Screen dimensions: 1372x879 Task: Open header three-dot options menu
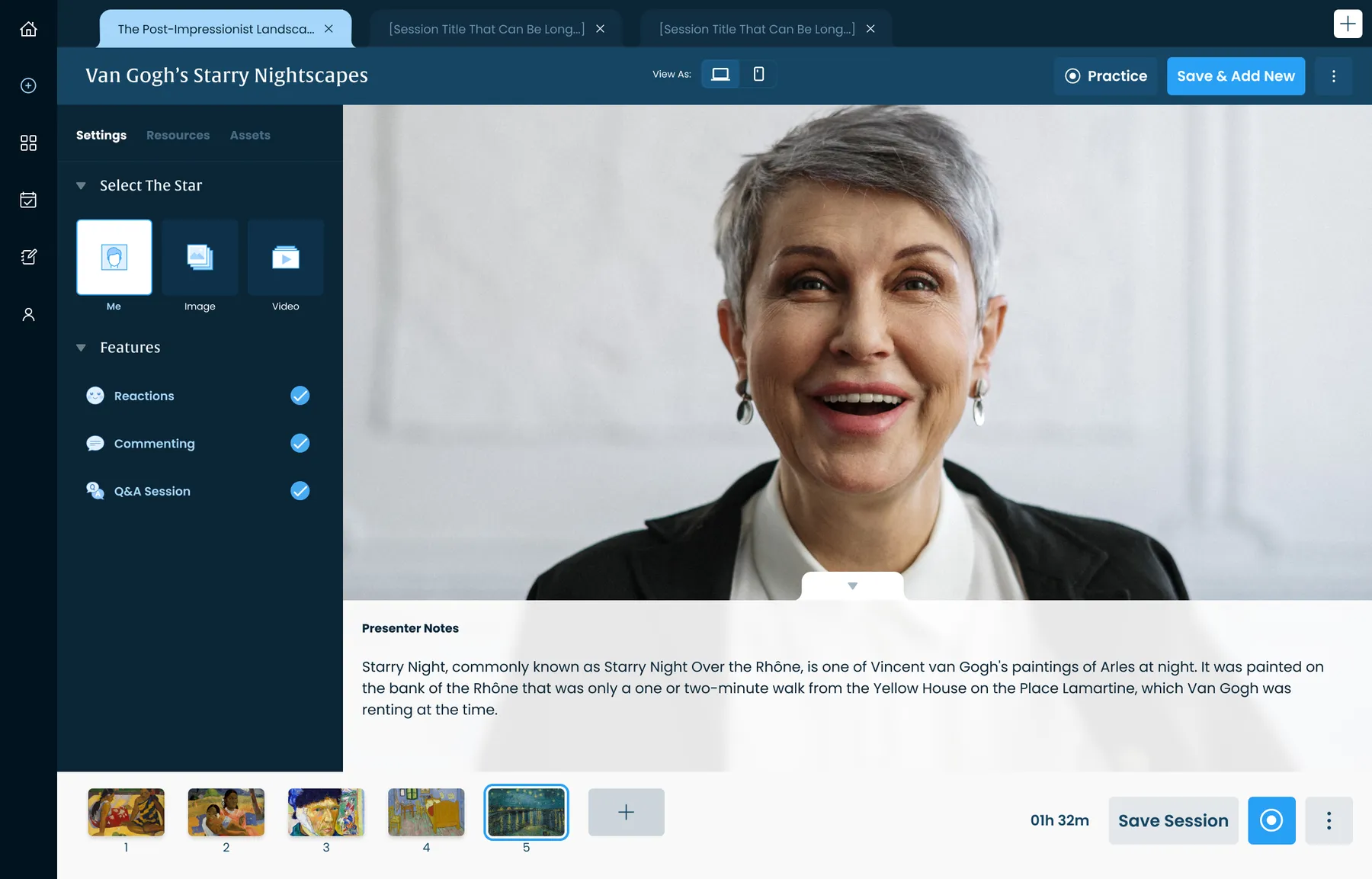coord(1333,76)
